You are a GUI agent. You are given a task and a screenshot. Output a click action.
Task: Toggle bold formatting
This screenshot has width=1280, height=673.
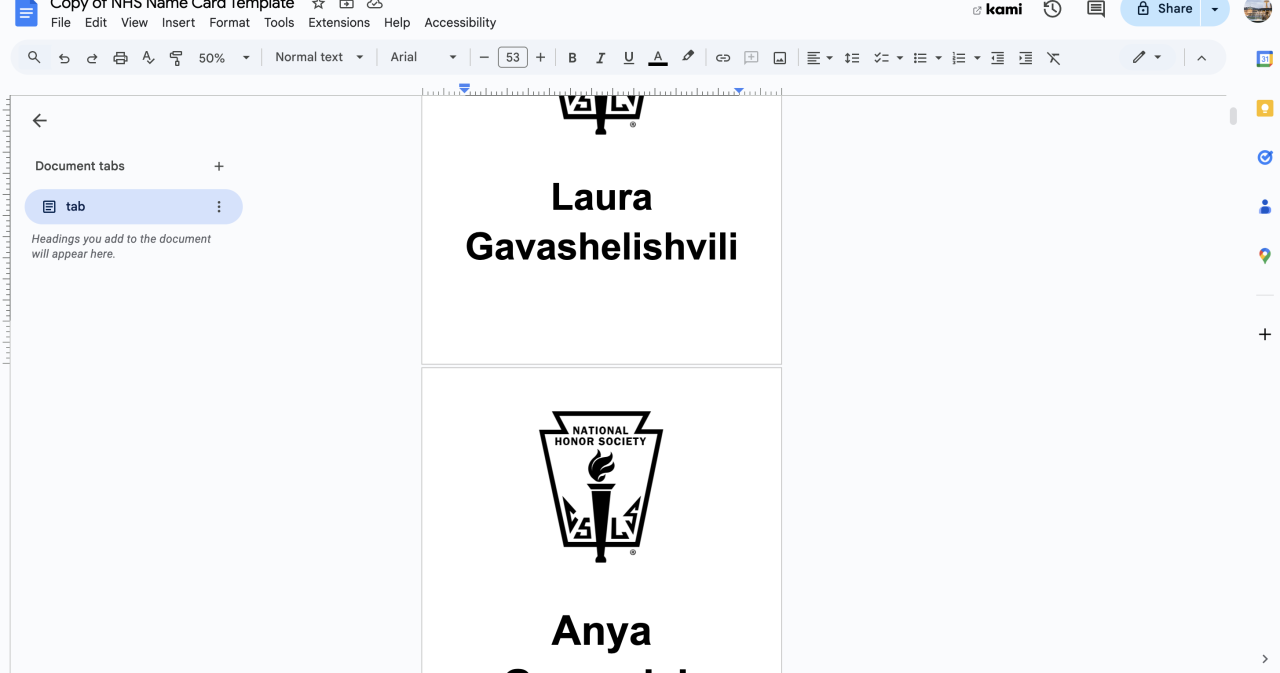point(572,58)
